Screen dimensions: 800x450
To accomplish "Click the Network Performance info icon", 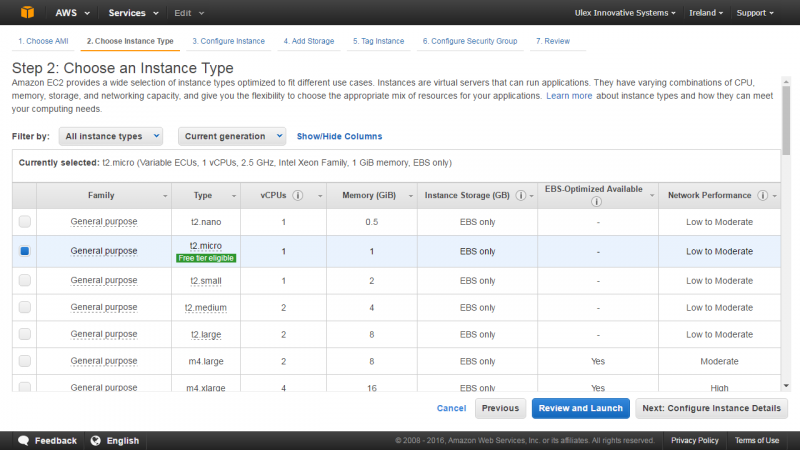I will pyautogui.click(x=762, y=195).
